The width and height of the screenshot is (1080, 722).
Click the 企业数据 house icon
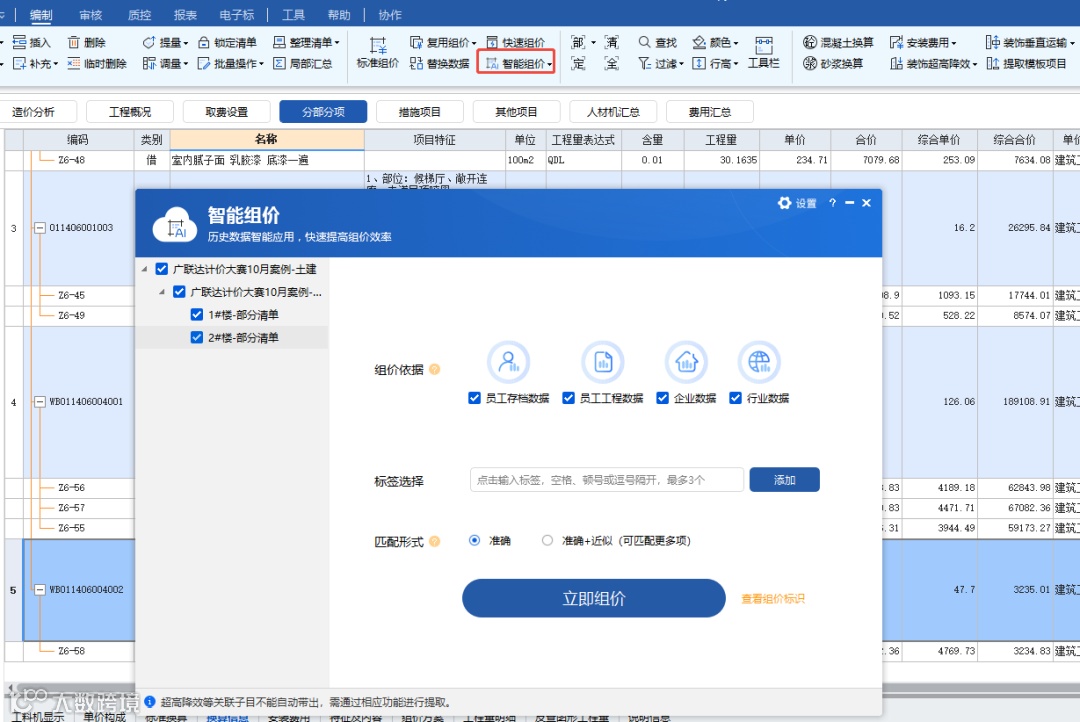point(686,362)
